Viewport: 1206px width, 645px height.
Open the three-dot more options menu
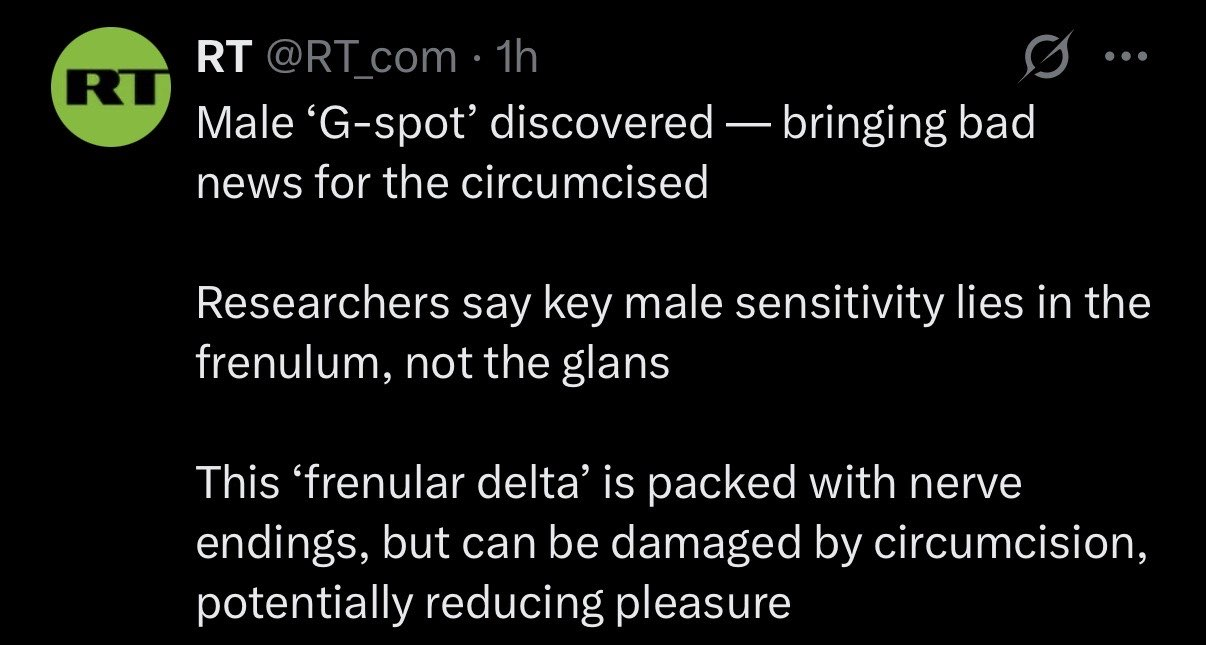[x=1128, y=57]
